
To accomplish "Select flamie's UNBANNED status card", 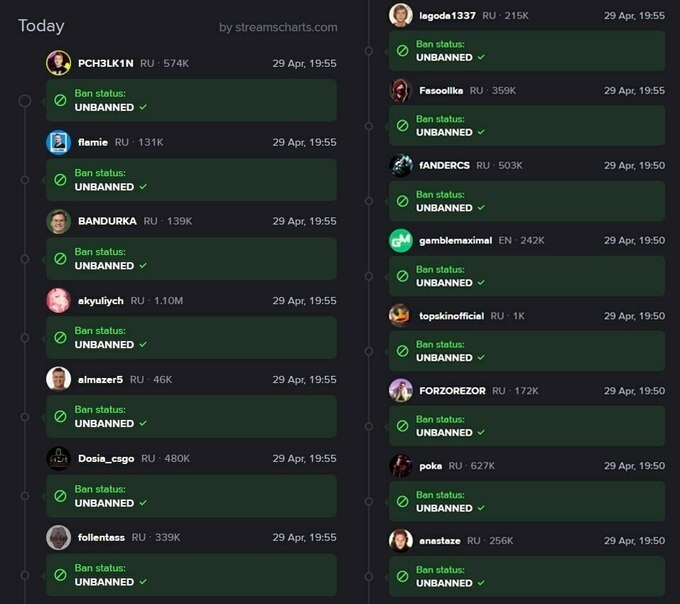I will point(191,180).
